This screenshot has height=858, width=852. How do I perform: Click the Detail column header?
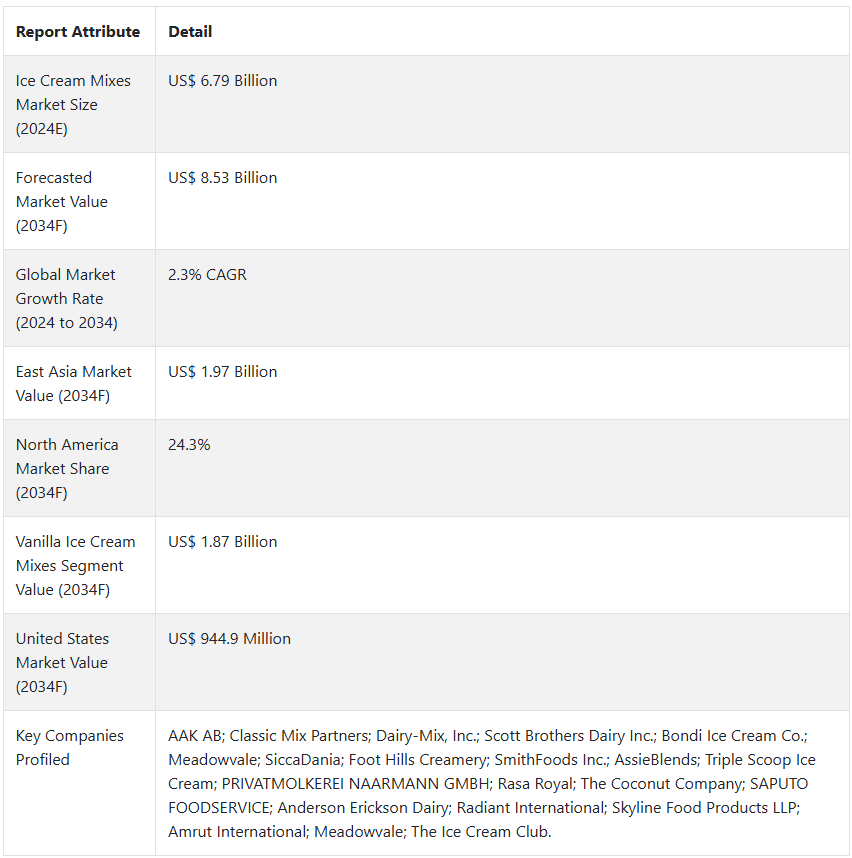click(x=190, y=32)
